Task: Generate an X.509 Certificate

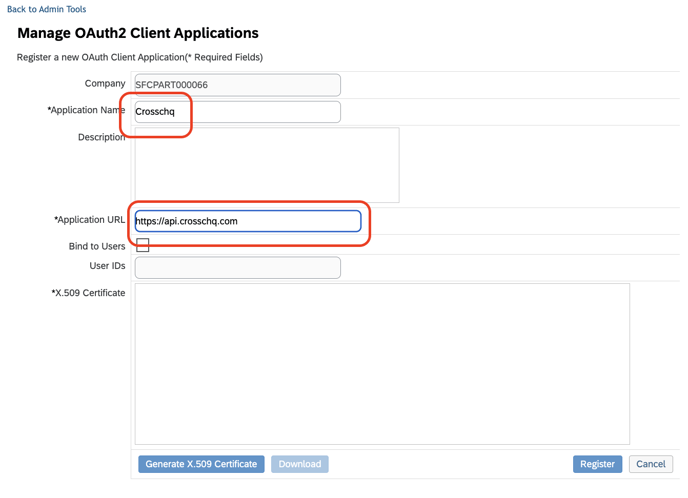Action: 201,464
